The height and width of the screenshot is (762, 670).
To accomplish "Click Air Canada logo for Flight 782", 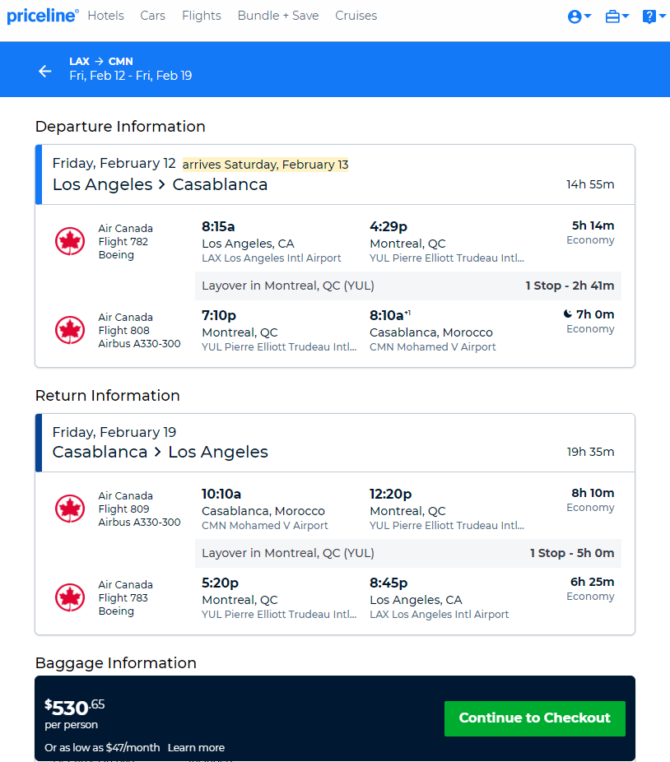I will tap(70, 241).
